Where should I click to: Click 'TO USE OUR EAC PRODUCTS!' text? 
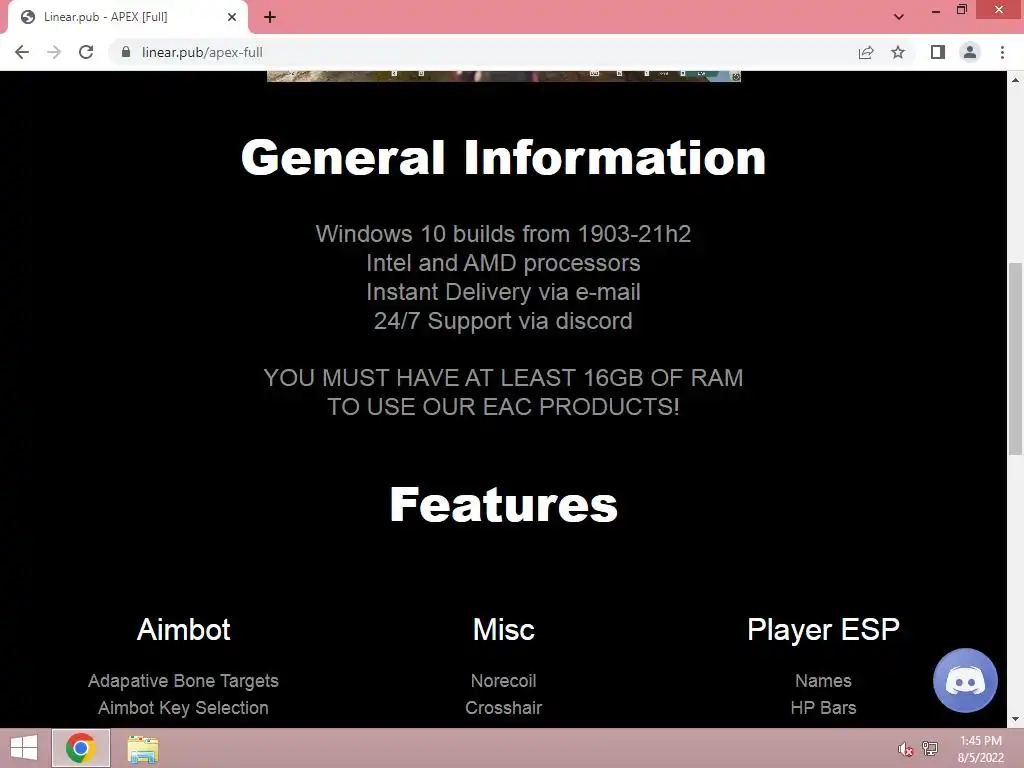(x=504, y=407)
